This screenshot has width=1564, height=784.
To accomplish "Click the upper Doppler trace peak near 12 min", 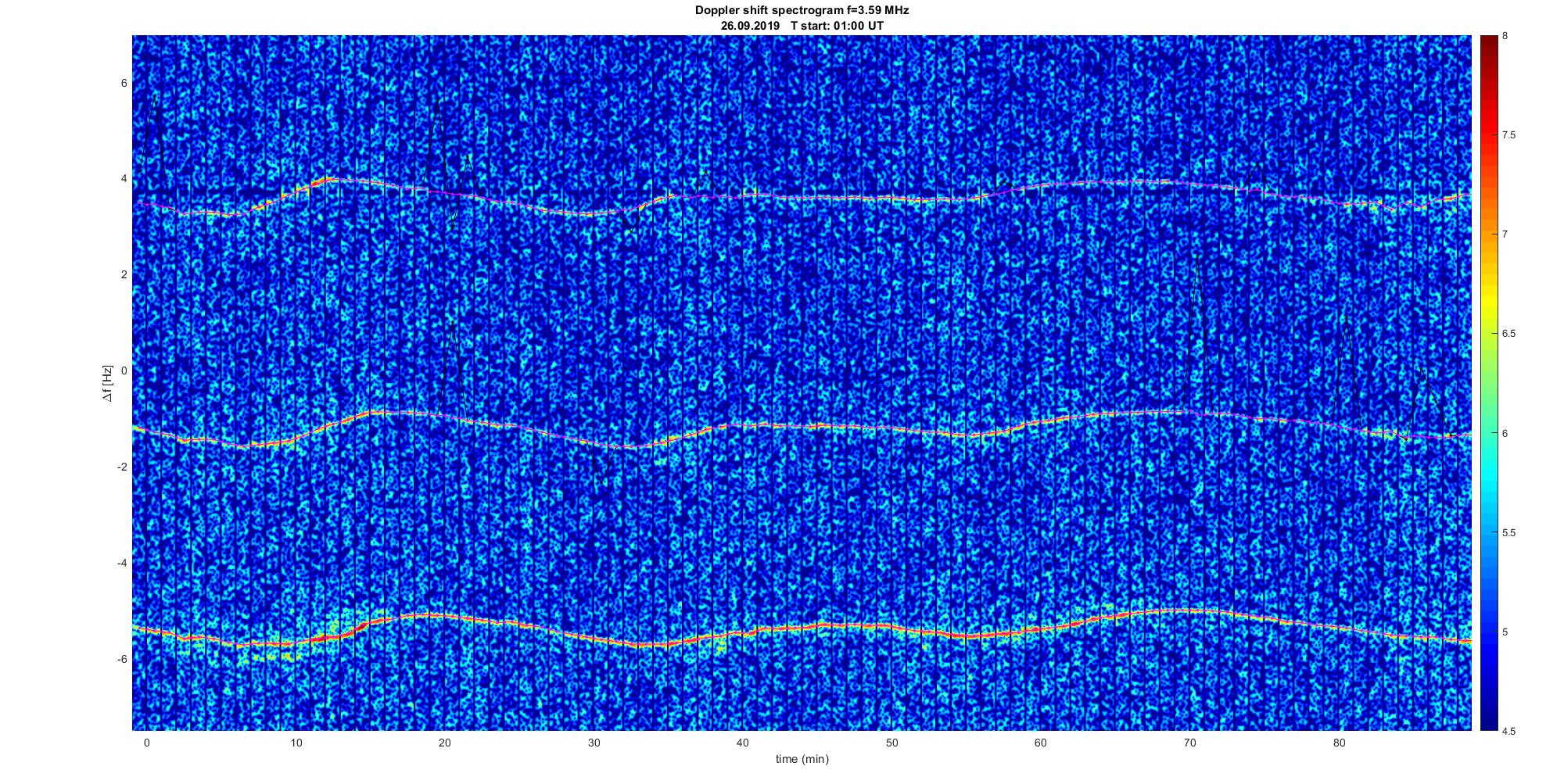I will point(328,180).
